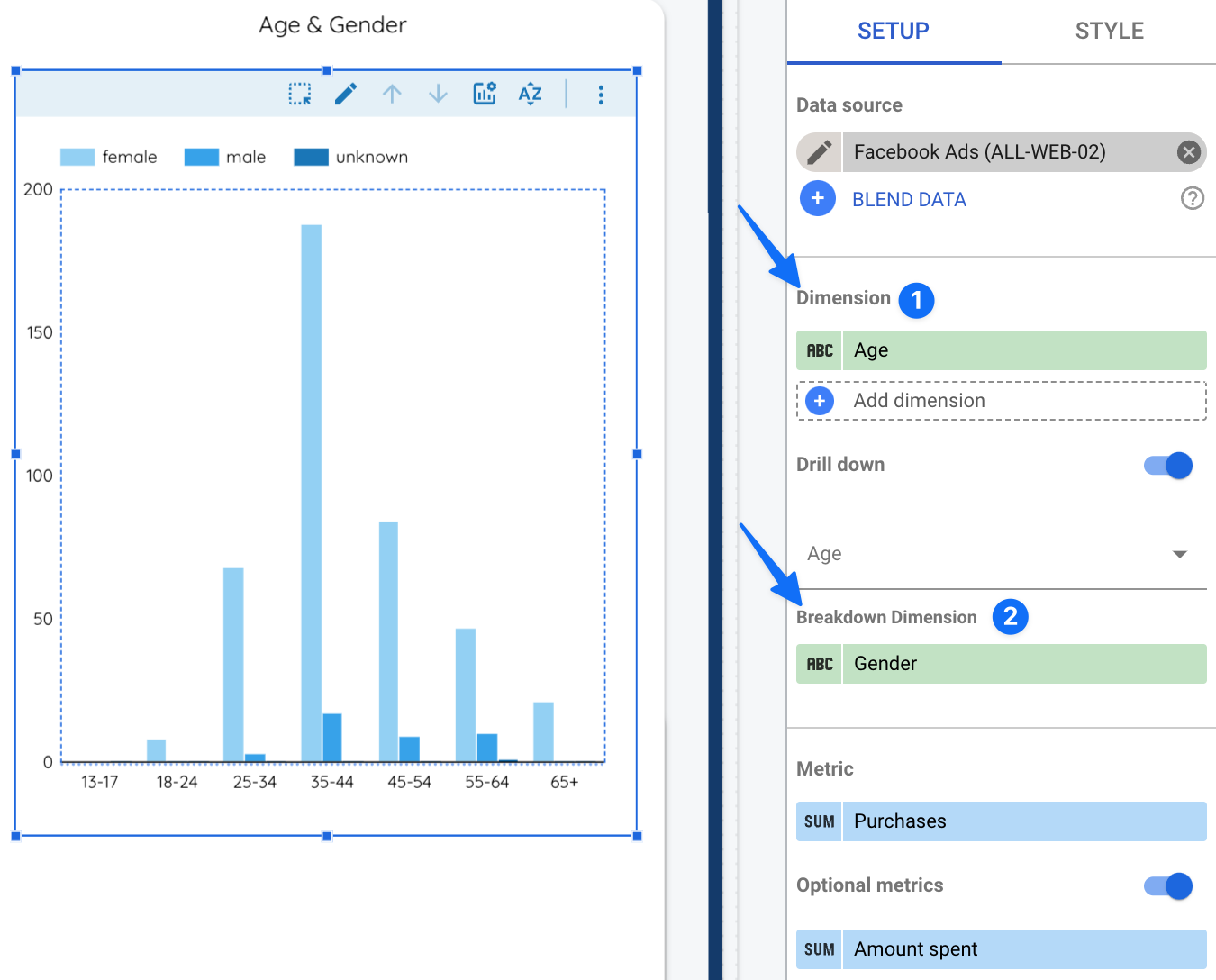The width and height of the screenshot is (1216, 980).
Task: Select the SETUP tab
Action: [x=893, y=30]
